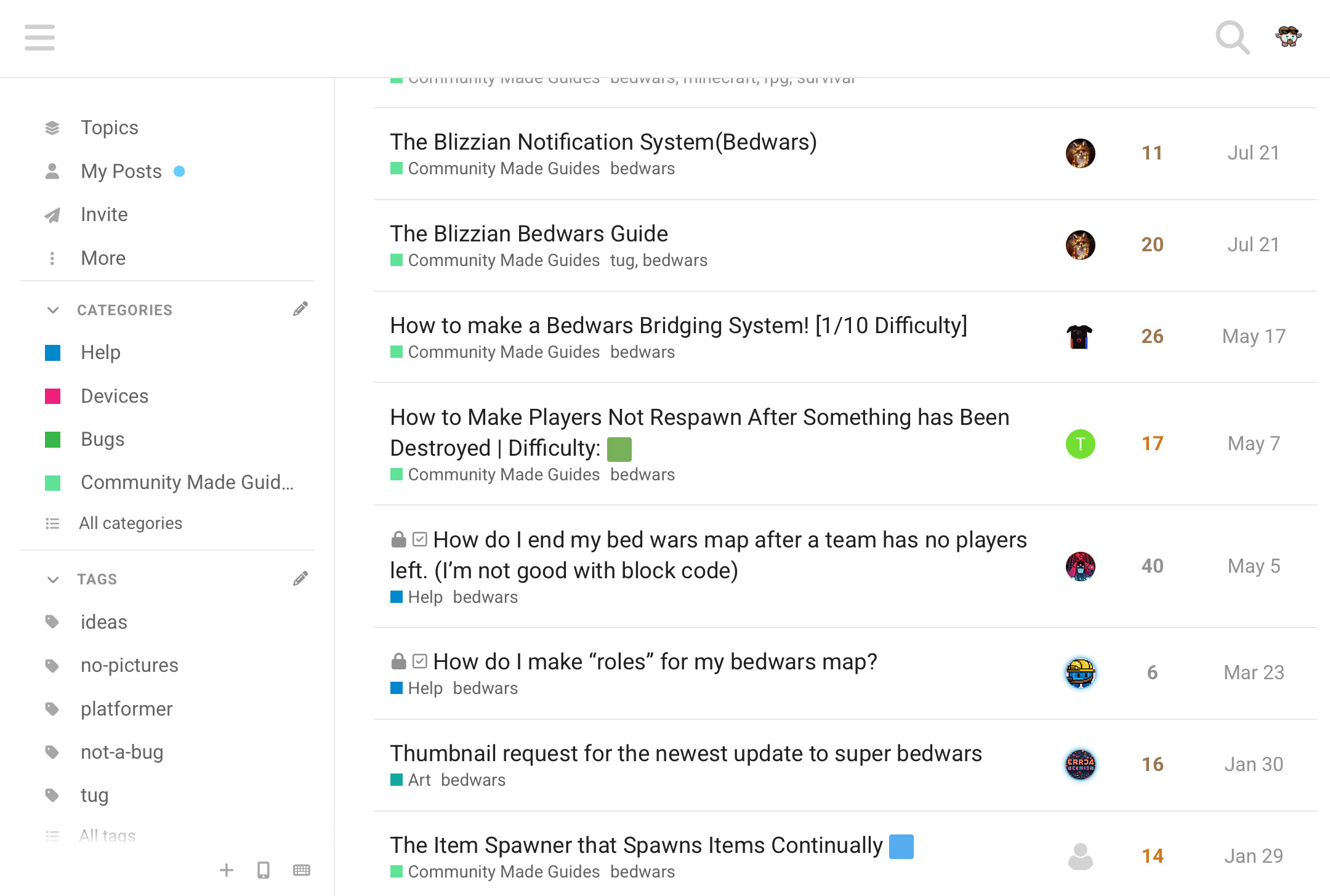
Task: Open the hamburger sidebar menu
Action: click(x=40, y=38)
